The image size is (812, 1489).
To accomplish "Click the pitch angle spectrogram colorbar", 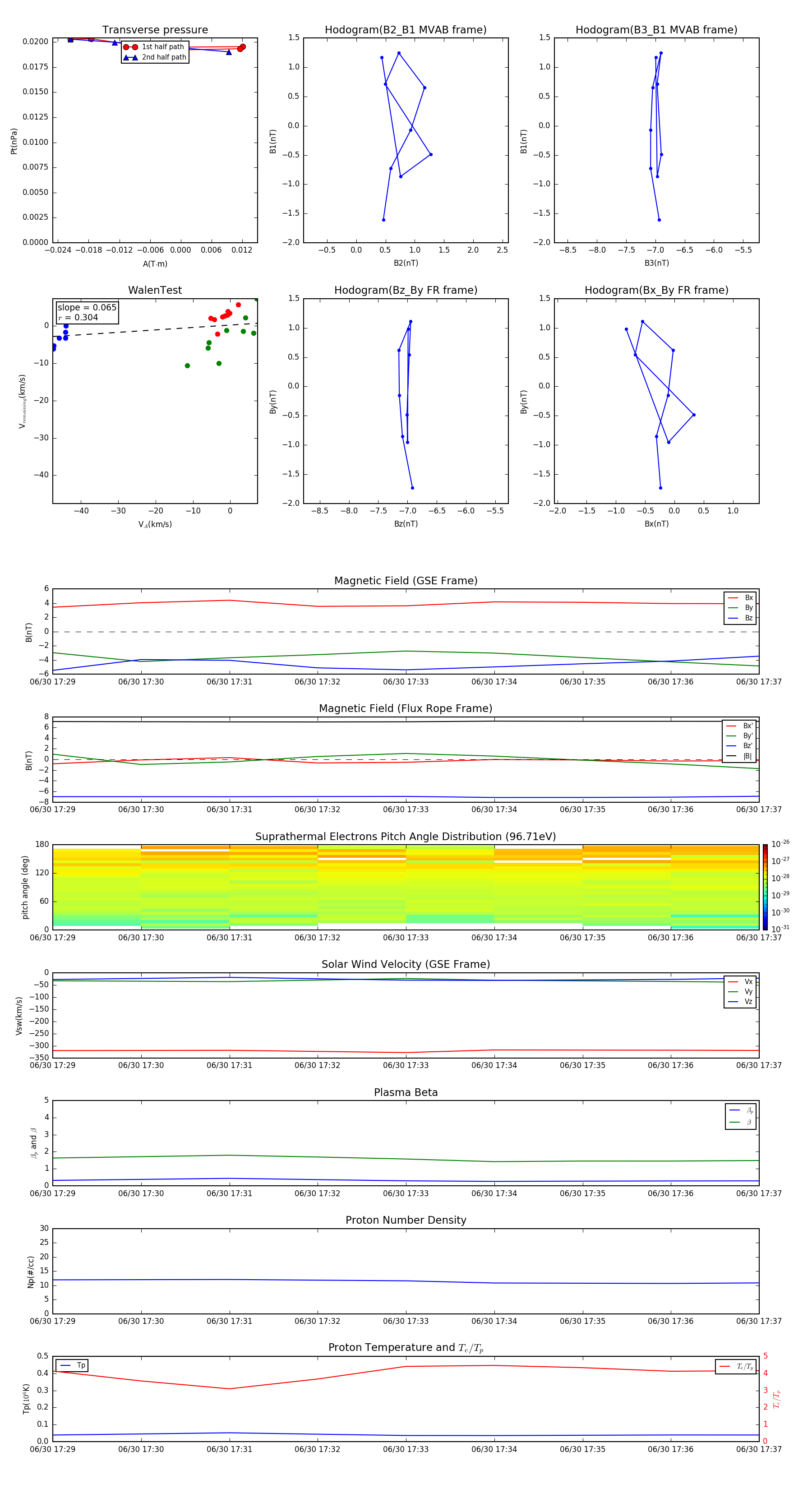I will 765,887.
